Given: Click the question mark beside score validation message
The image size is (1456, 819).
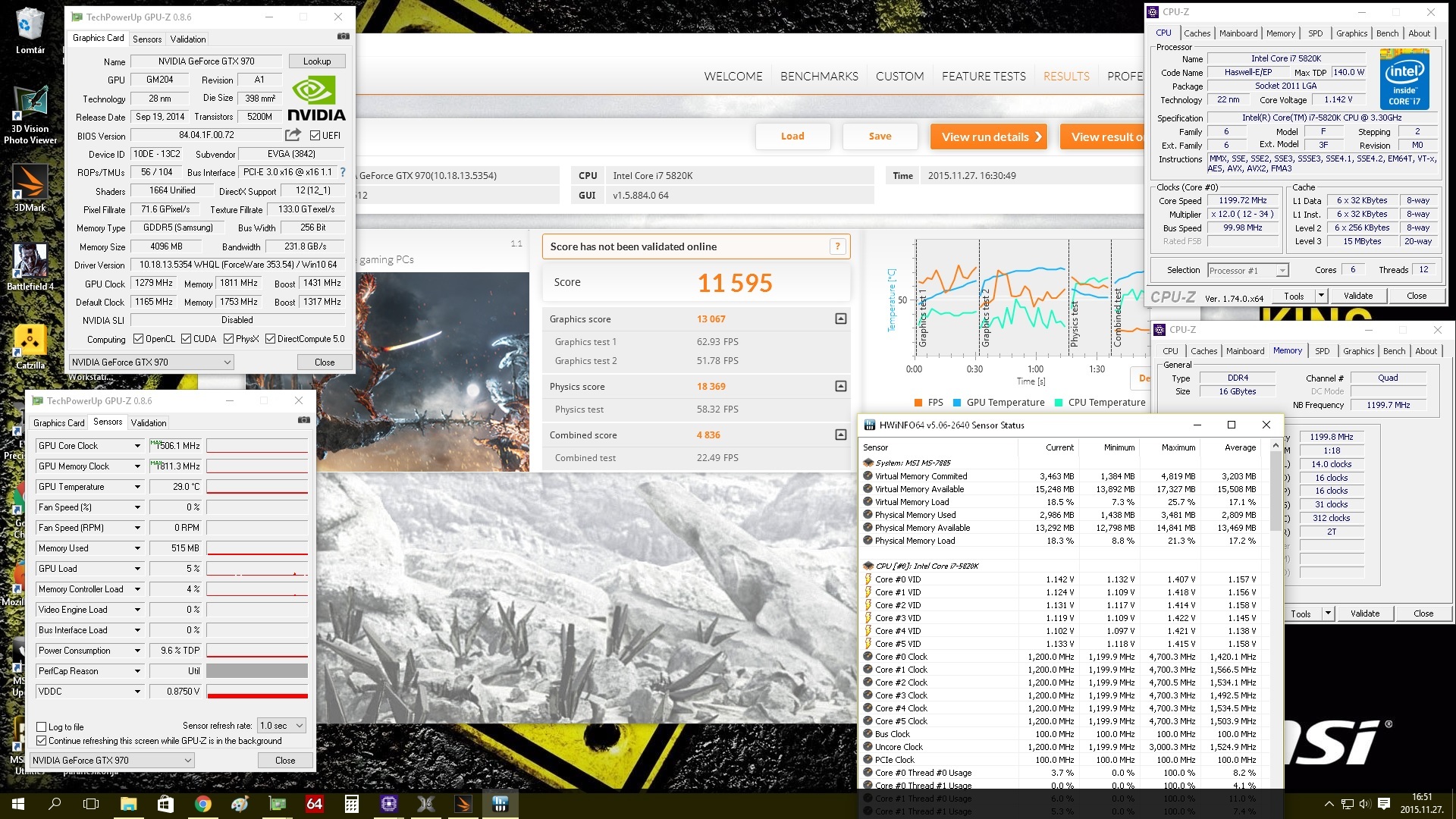Looking at the screenshot, I should [837, 246].
